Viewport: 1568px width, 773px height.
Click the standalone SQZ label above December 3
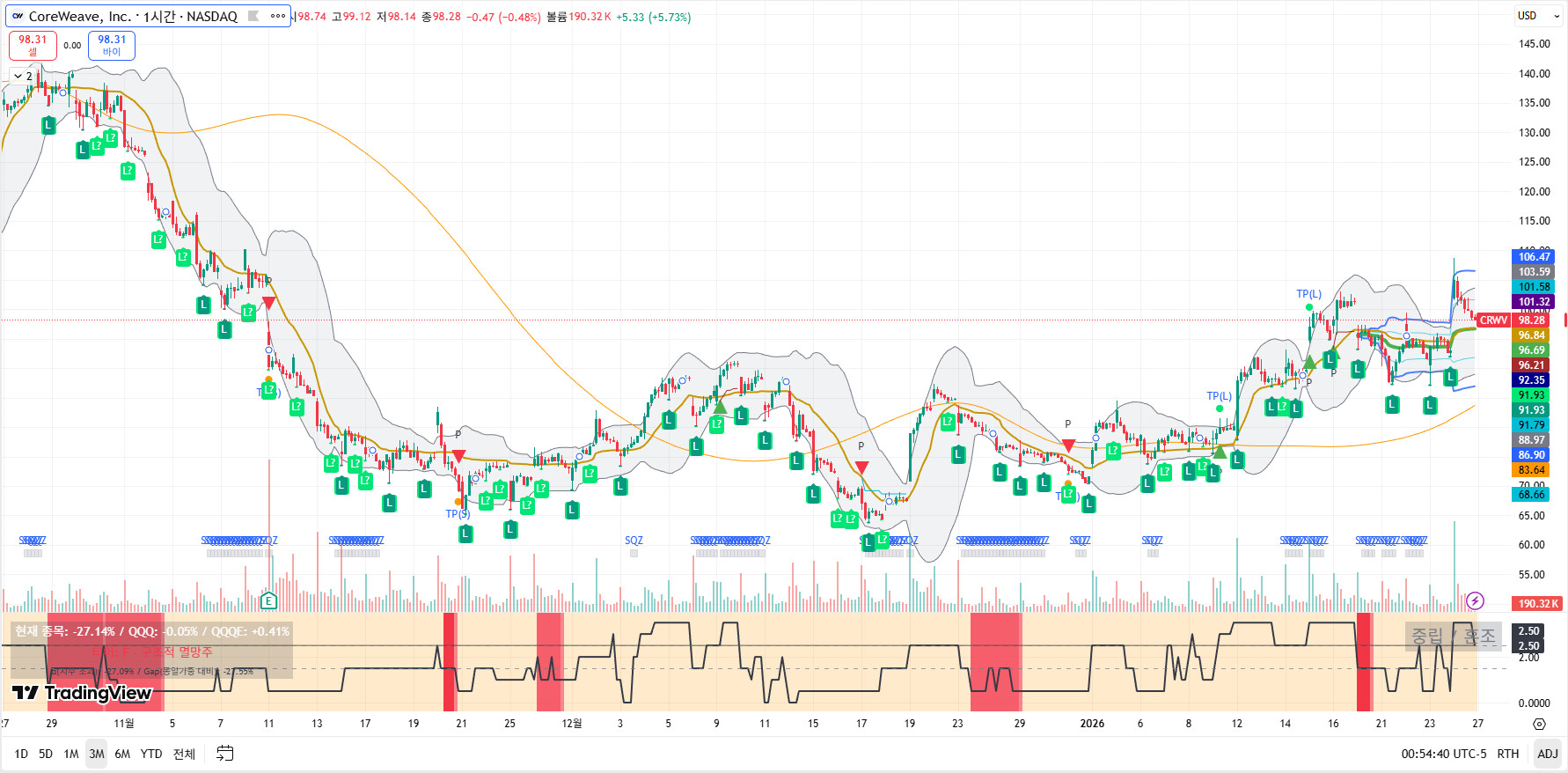tap(634, 541)
